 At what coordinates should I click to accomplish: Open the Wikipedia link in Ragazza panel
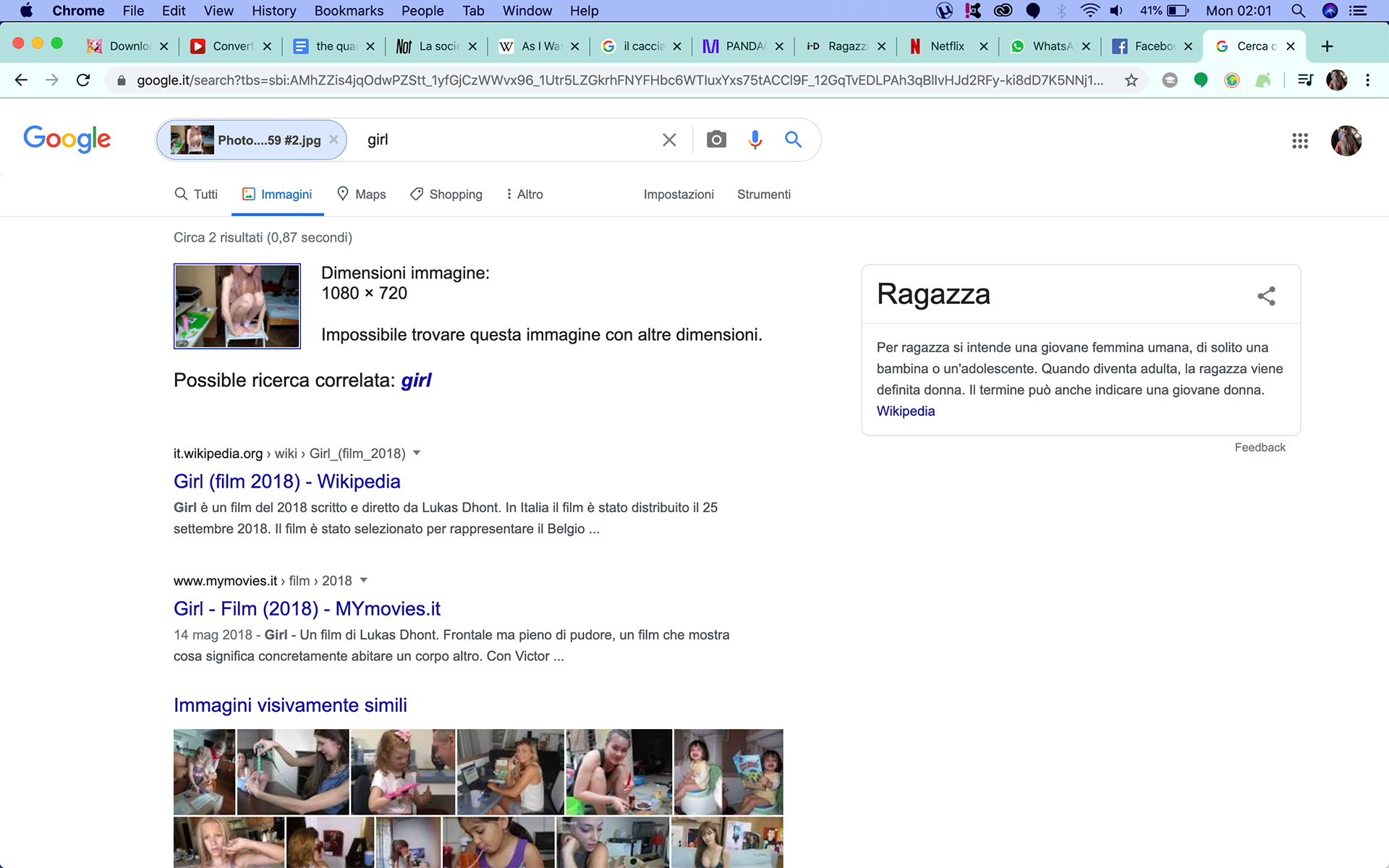(906, 411)
